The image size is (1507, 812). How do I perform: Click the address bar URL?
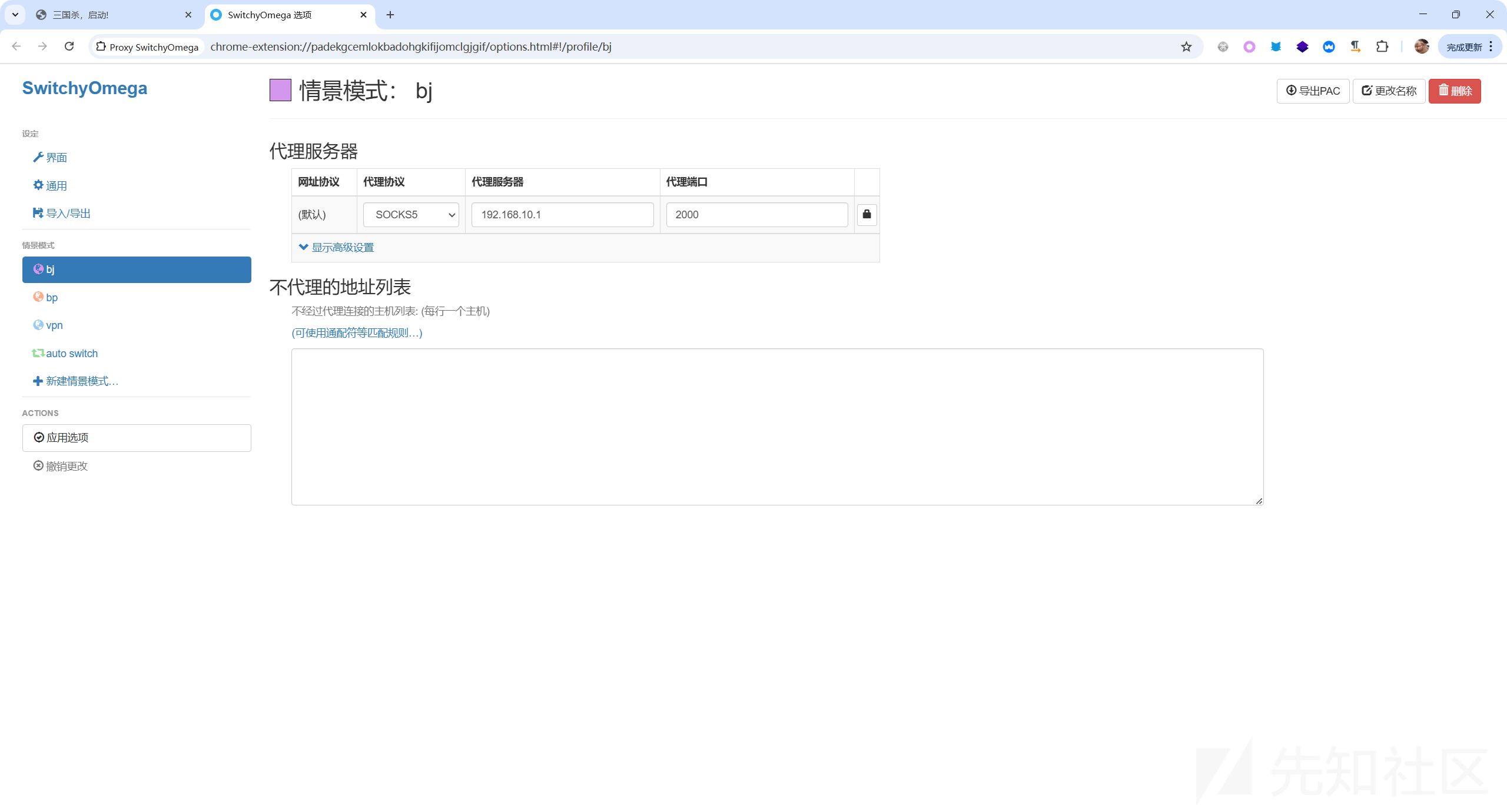click(411, 46)
